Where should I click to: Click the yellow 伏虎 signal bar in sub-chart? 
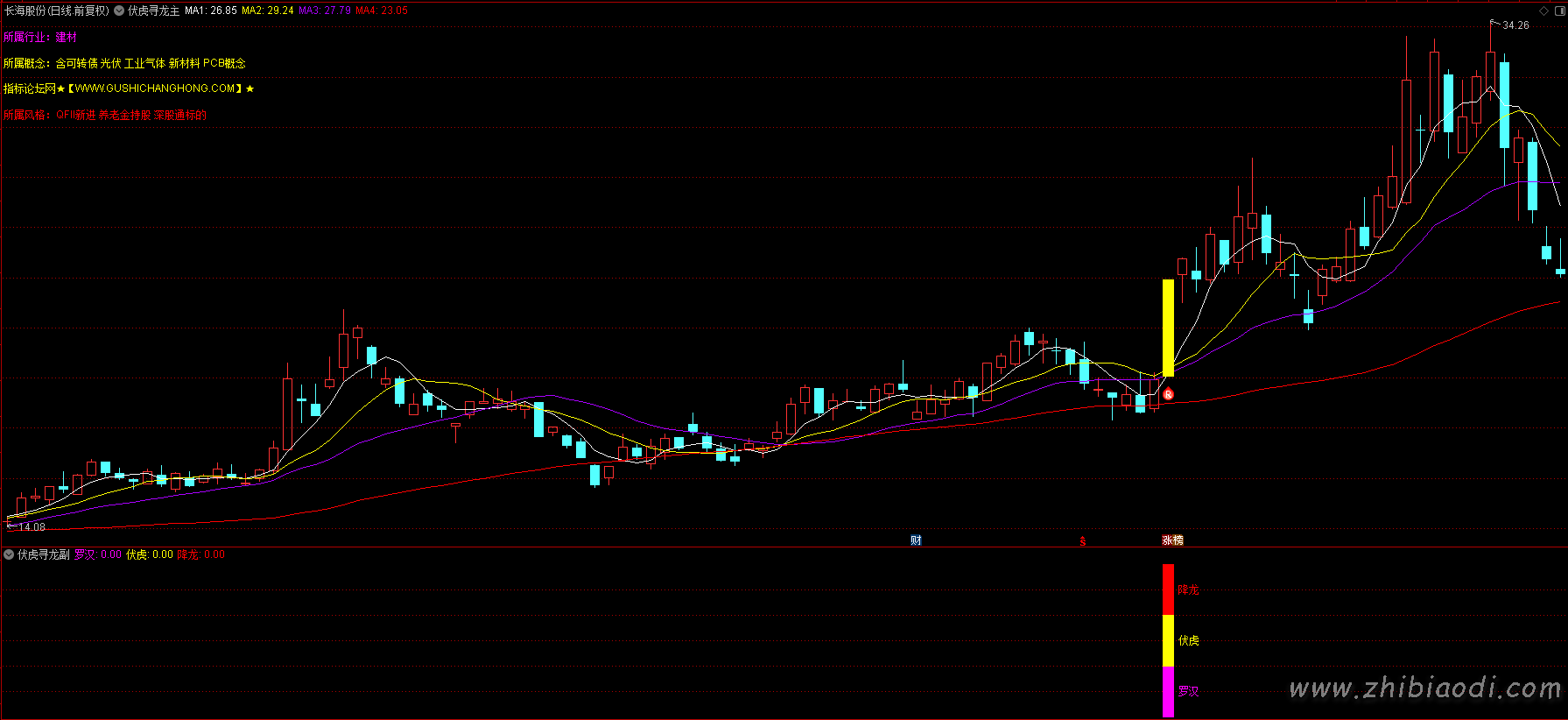(1168, 640)
